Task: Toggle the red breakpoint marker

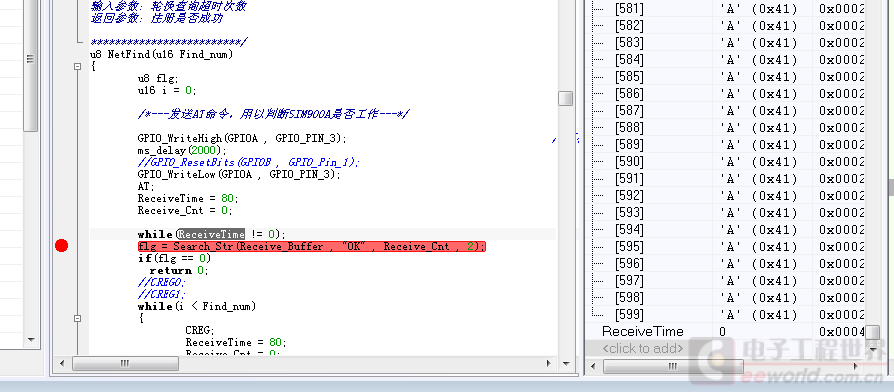Action: point(62,246)
